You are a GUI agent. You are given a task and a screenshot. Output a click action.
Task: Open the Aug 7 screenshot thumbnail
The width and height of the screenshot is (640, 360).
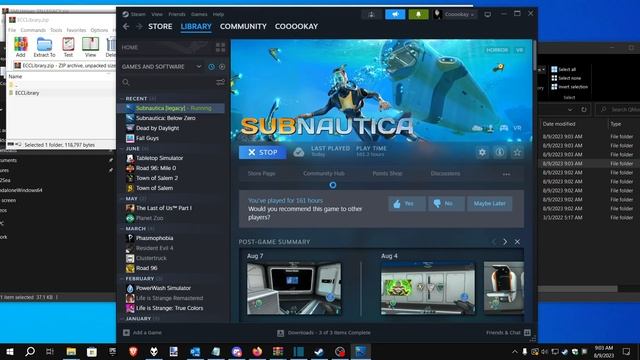click(x=294, y=289)
